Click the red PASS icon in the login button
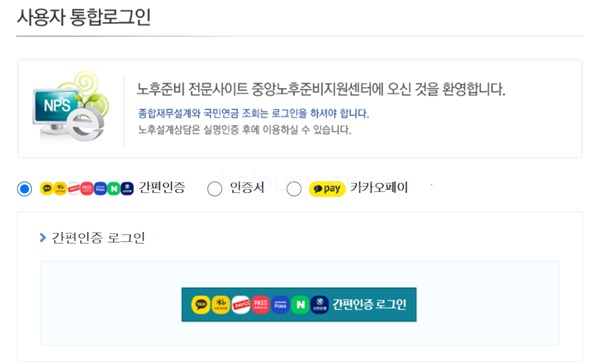Image resolution: width=600 pixels, height=364 pixels. tap(261, 305)
